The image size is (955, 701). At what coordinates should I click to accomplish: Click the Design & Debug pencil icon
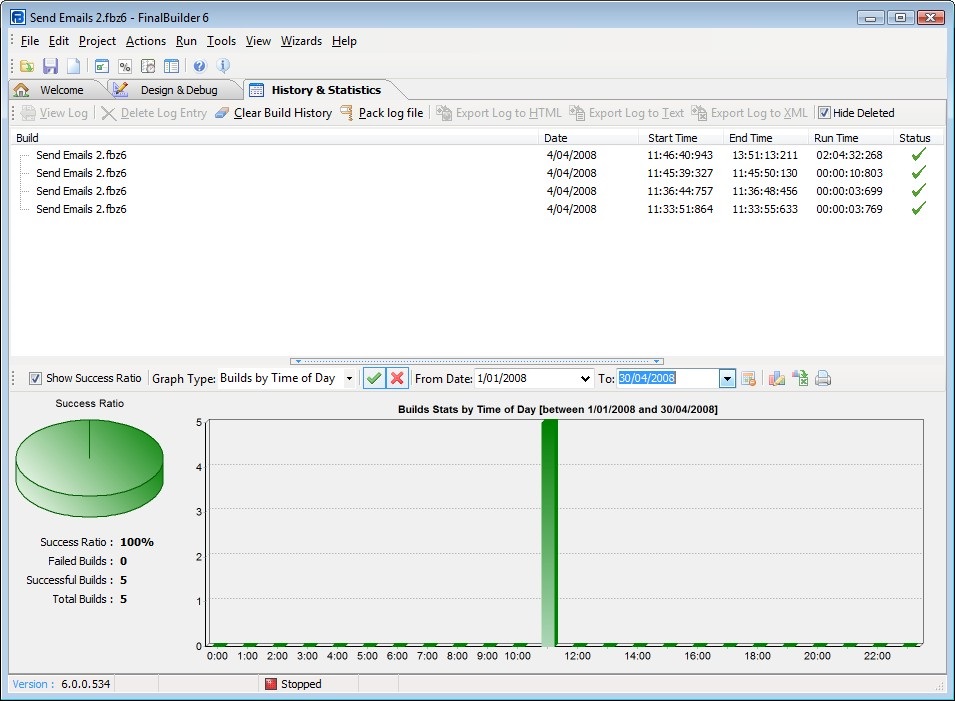pyautogui.click(x=120, y=90)
